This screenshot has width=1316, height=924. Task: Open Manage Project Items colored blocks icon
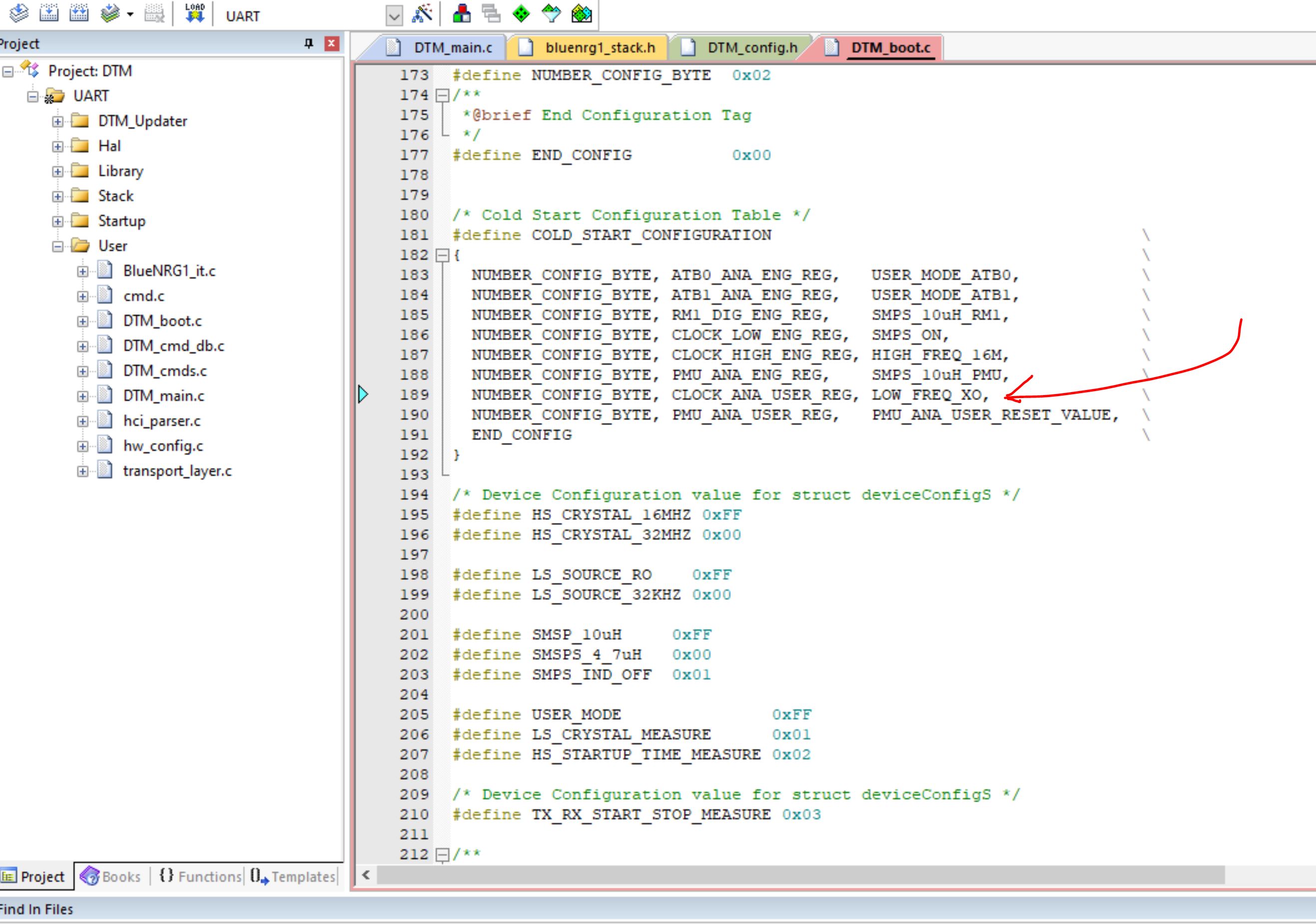click(x=462, y=14)
